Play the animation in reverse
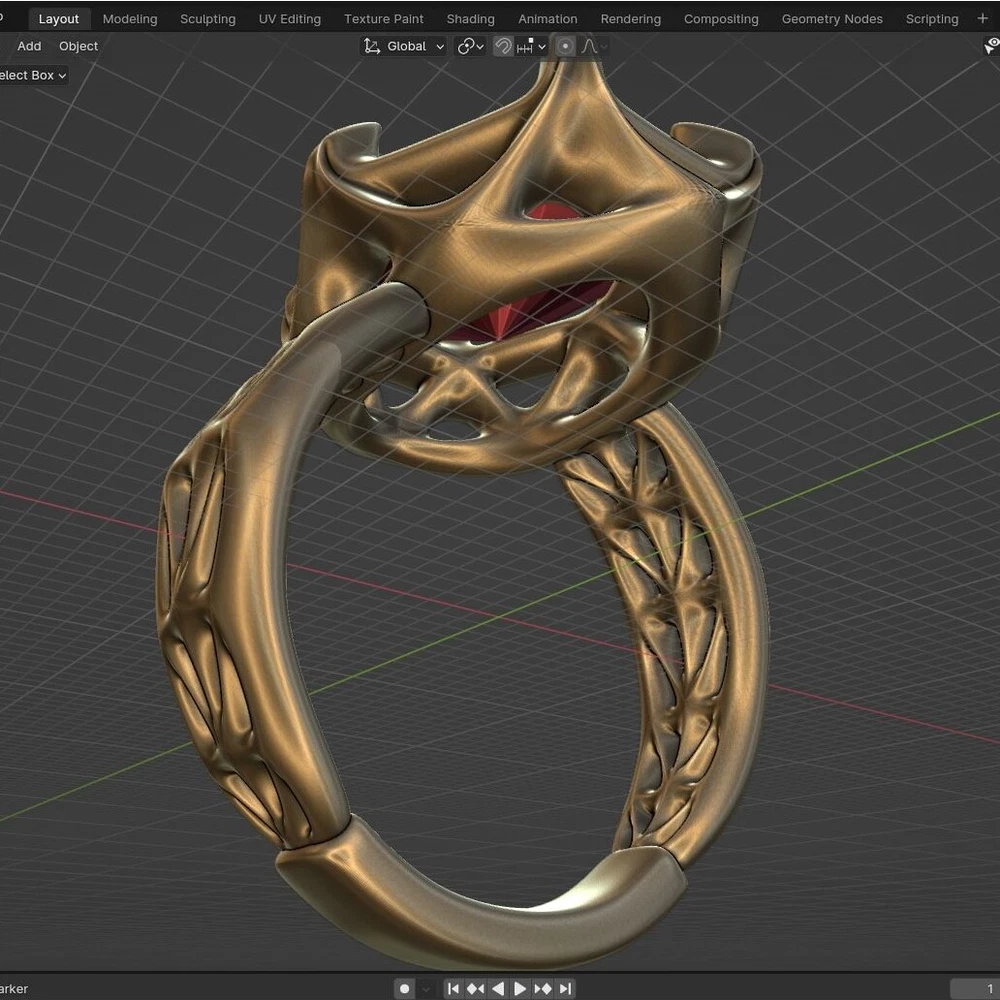Image resolution: width=1000 pixels, height=1000 pixels. coord(498,989)
